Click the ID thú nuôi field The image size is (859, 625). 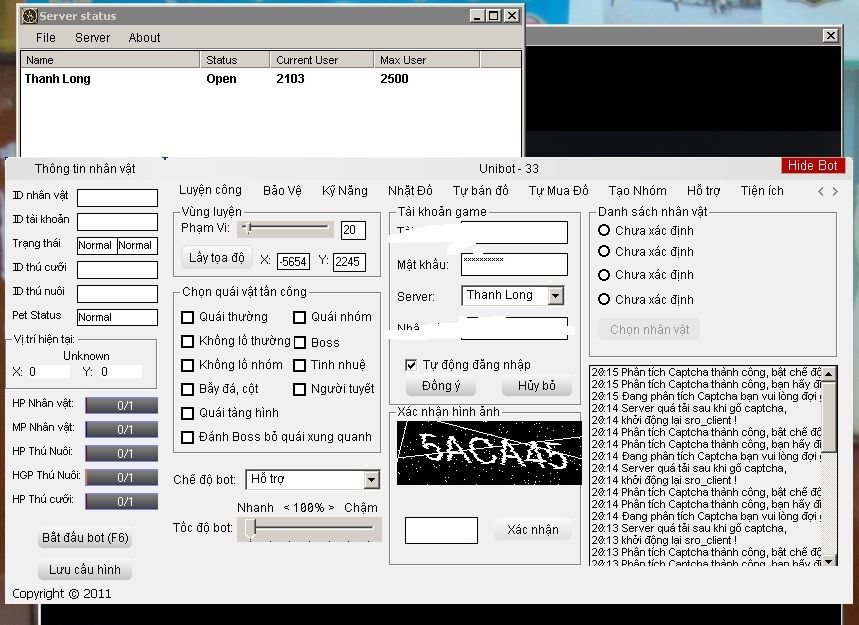click(117, 294)
